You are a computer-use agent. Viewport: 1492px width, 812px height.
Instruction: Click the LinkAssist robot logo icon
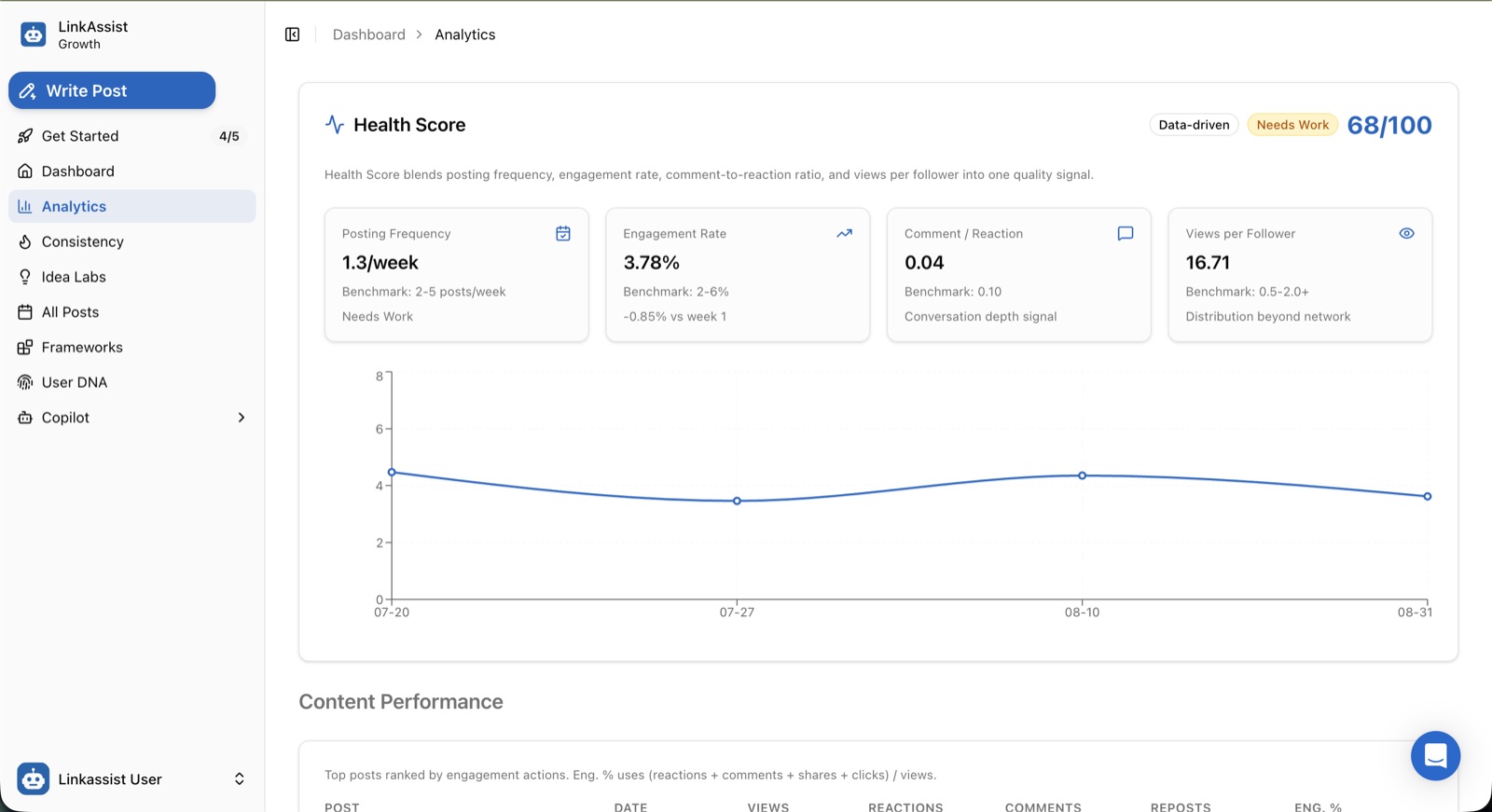tap(34, 34)
